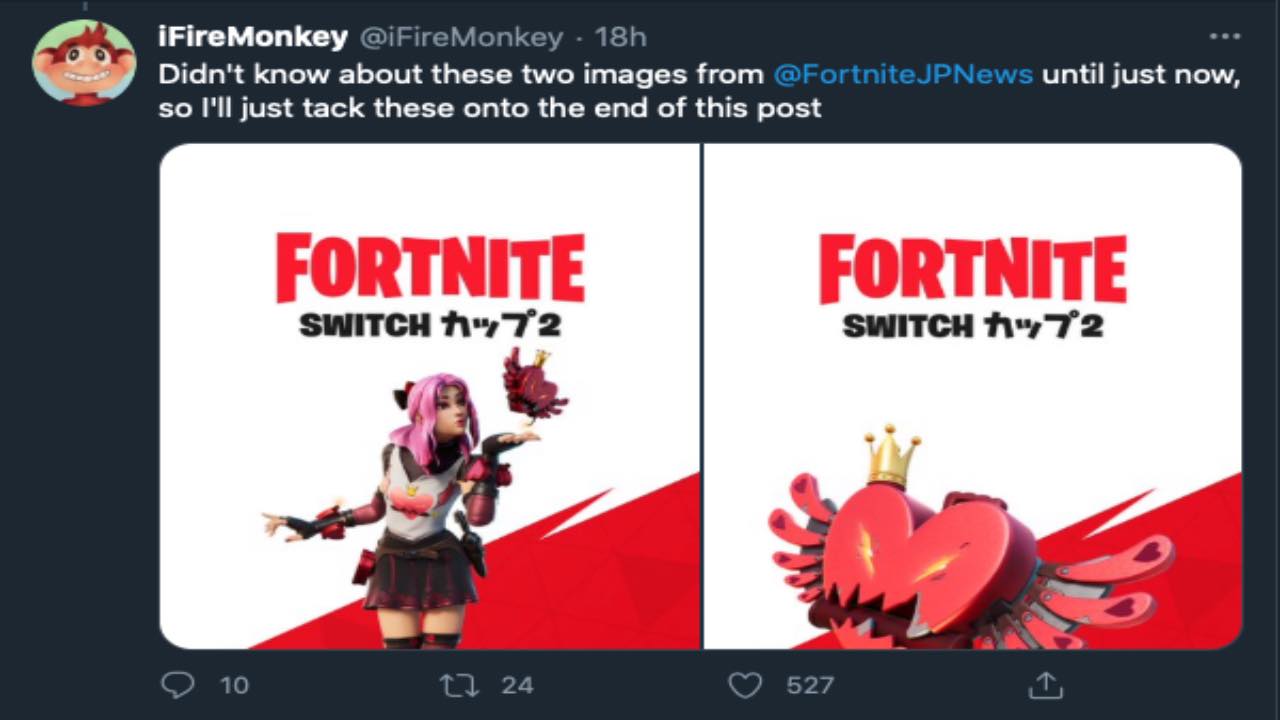
Task: Click iFireMonkey's monkey profile avatar
Action: pyautogui.click(x=83, y=62)
